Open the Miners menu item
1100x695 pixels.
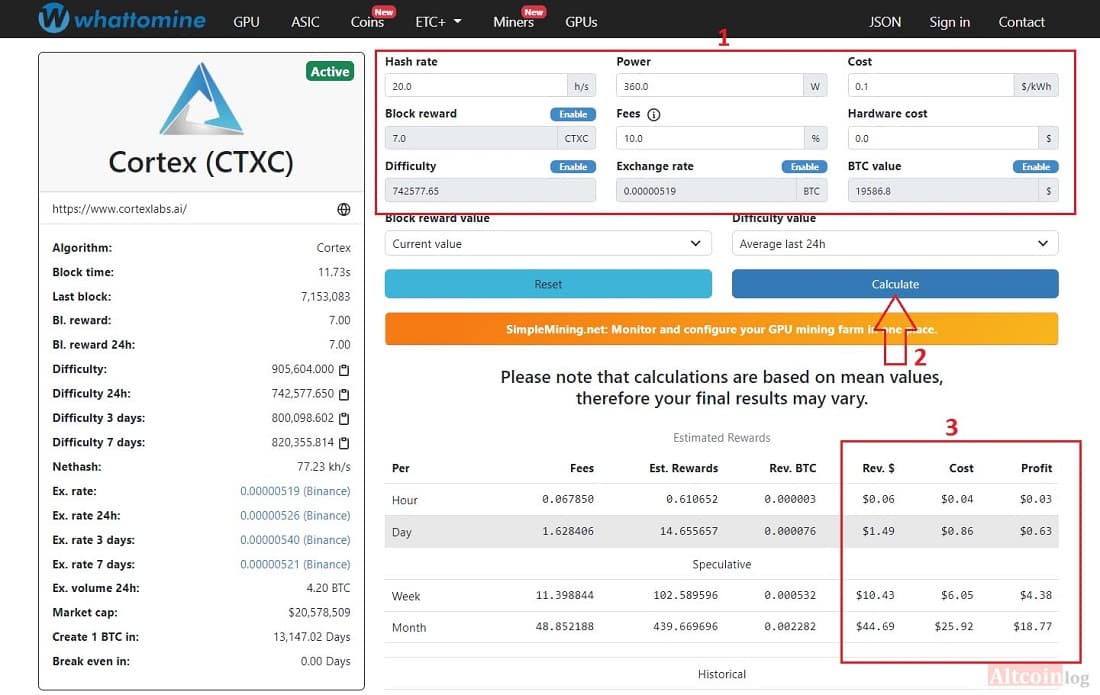coord(514,22)
